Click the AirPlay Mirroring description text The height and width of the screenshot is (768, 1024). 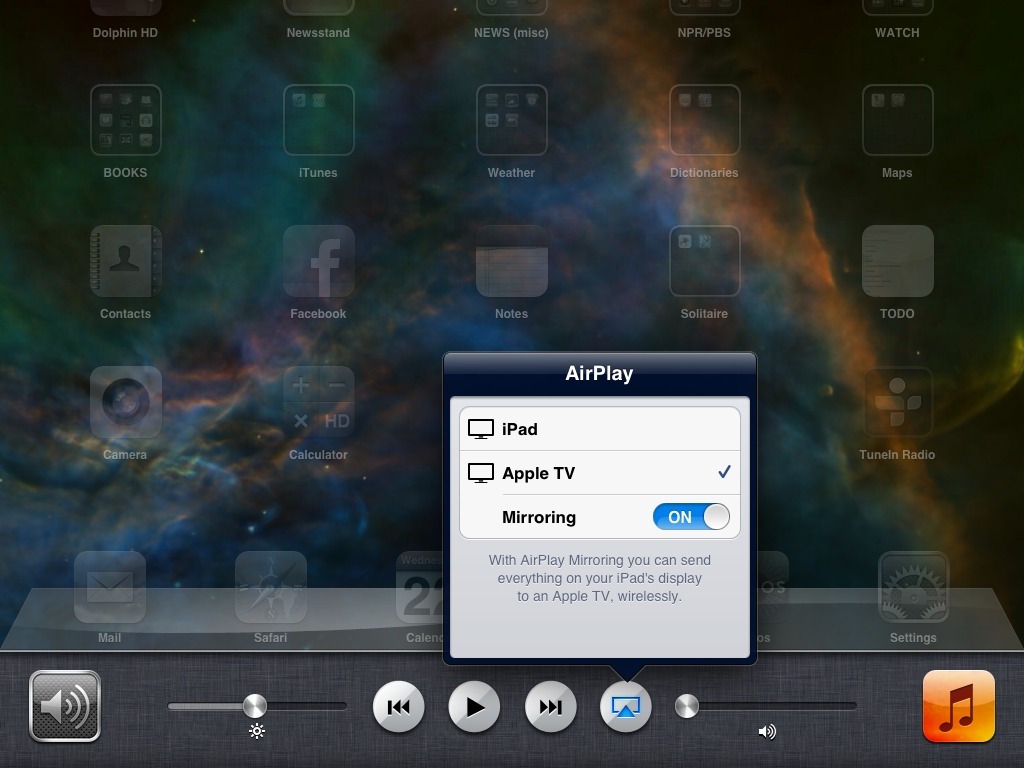click(x=600, y=578)
